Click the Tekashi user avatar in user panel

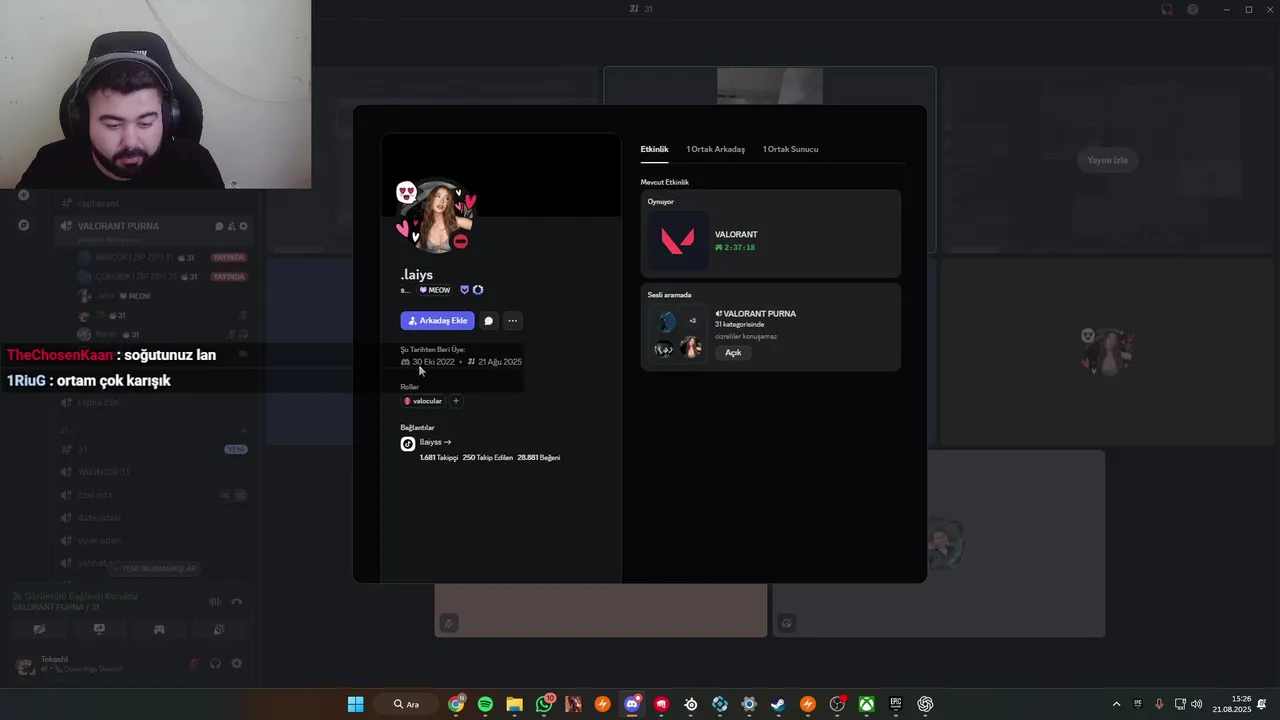(x=25, y=664)
